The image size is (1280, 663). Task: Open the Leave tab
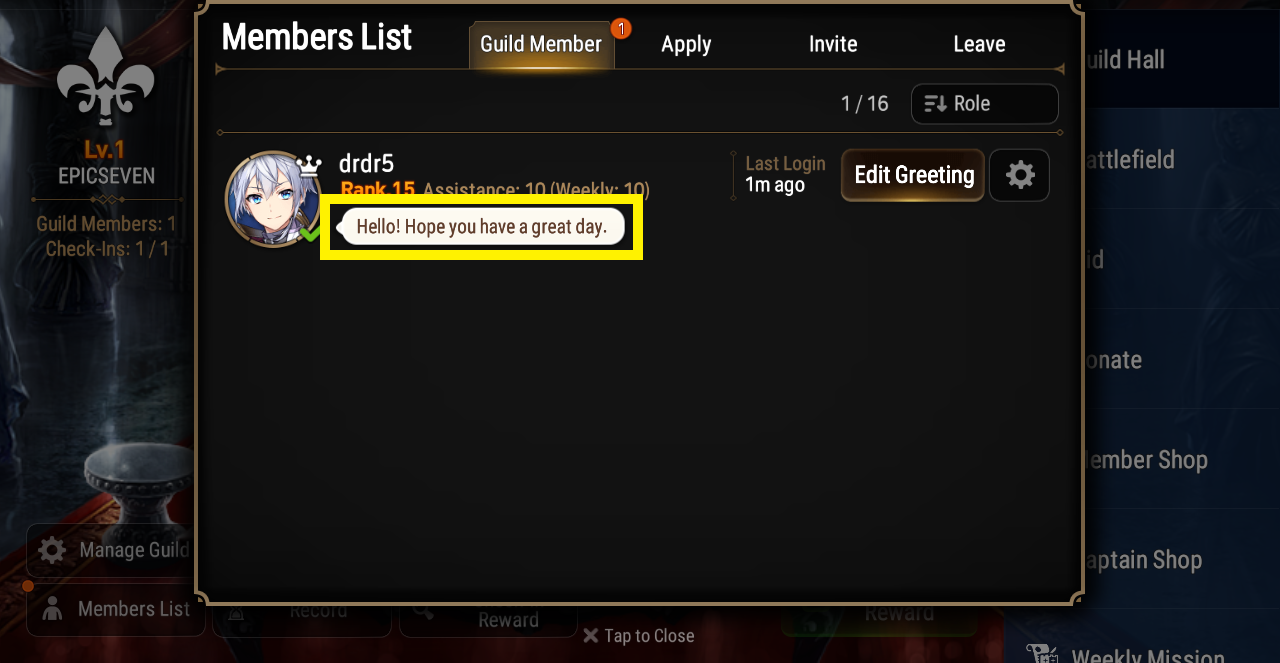(979, 44)
